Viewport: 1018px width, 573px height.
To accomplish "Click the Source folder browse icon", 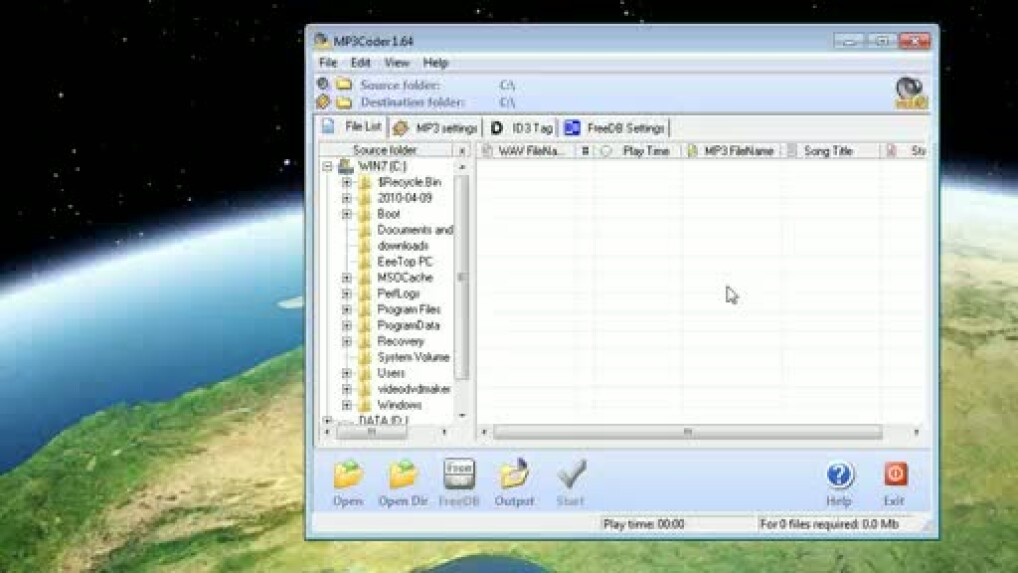I will 343,86.
